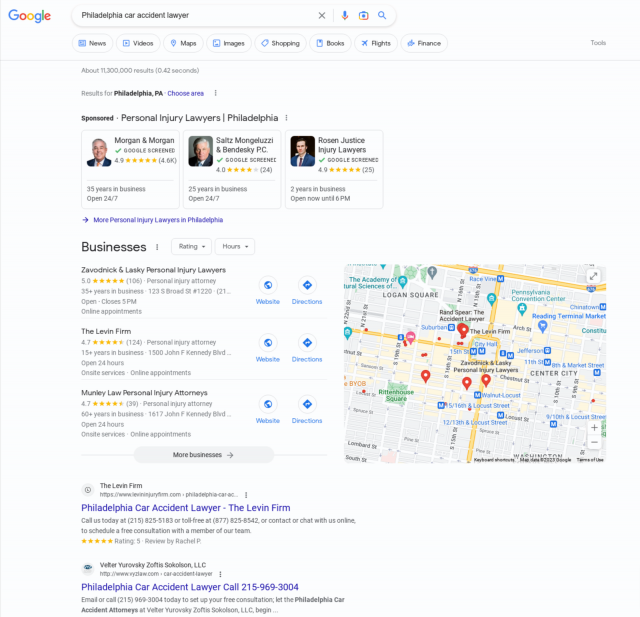Click Keyboard shortcuts on the map

tap(494, 460)
